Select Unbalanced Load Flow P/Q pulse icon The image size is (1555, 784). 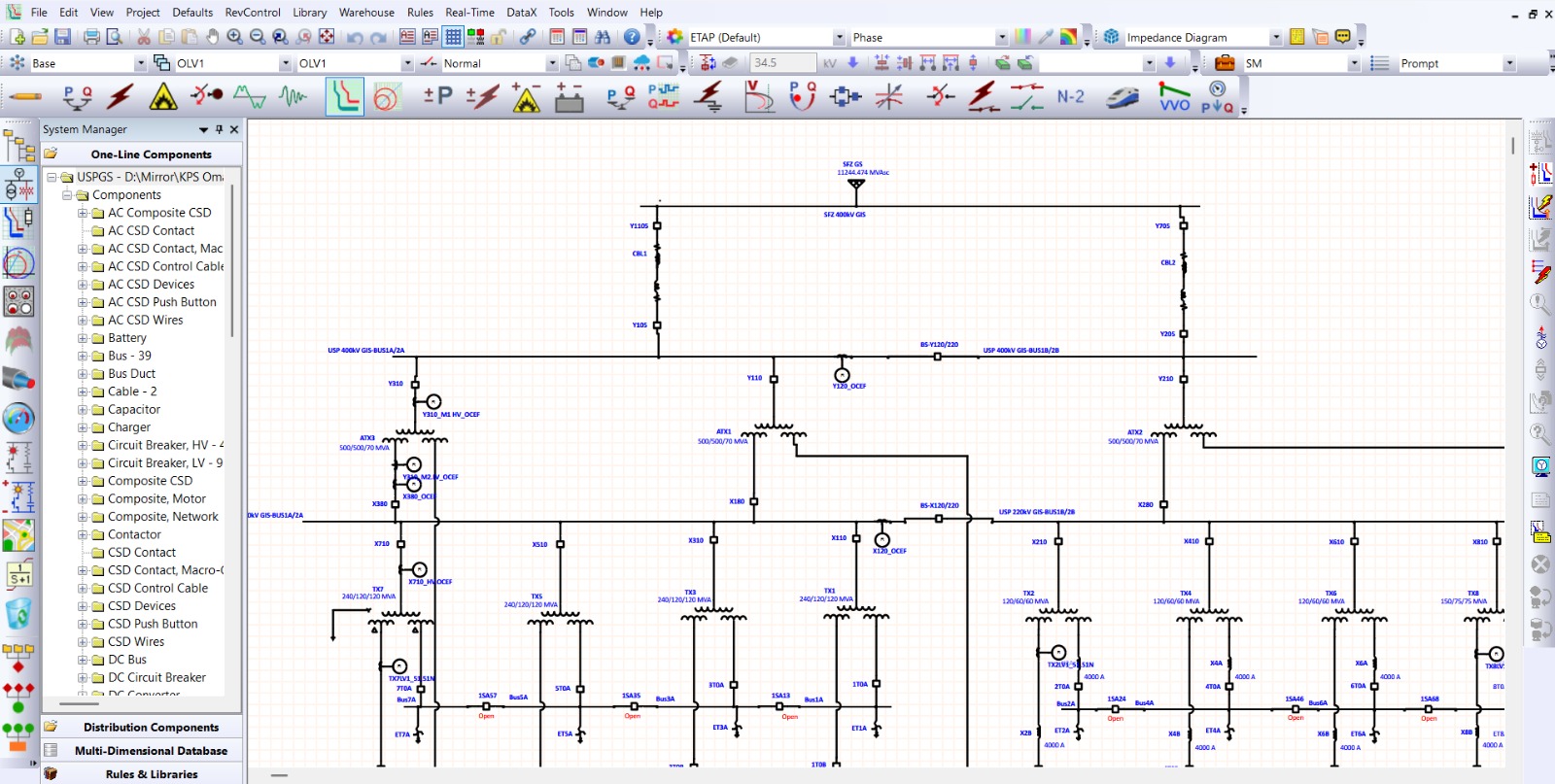(x=664, y=97)
